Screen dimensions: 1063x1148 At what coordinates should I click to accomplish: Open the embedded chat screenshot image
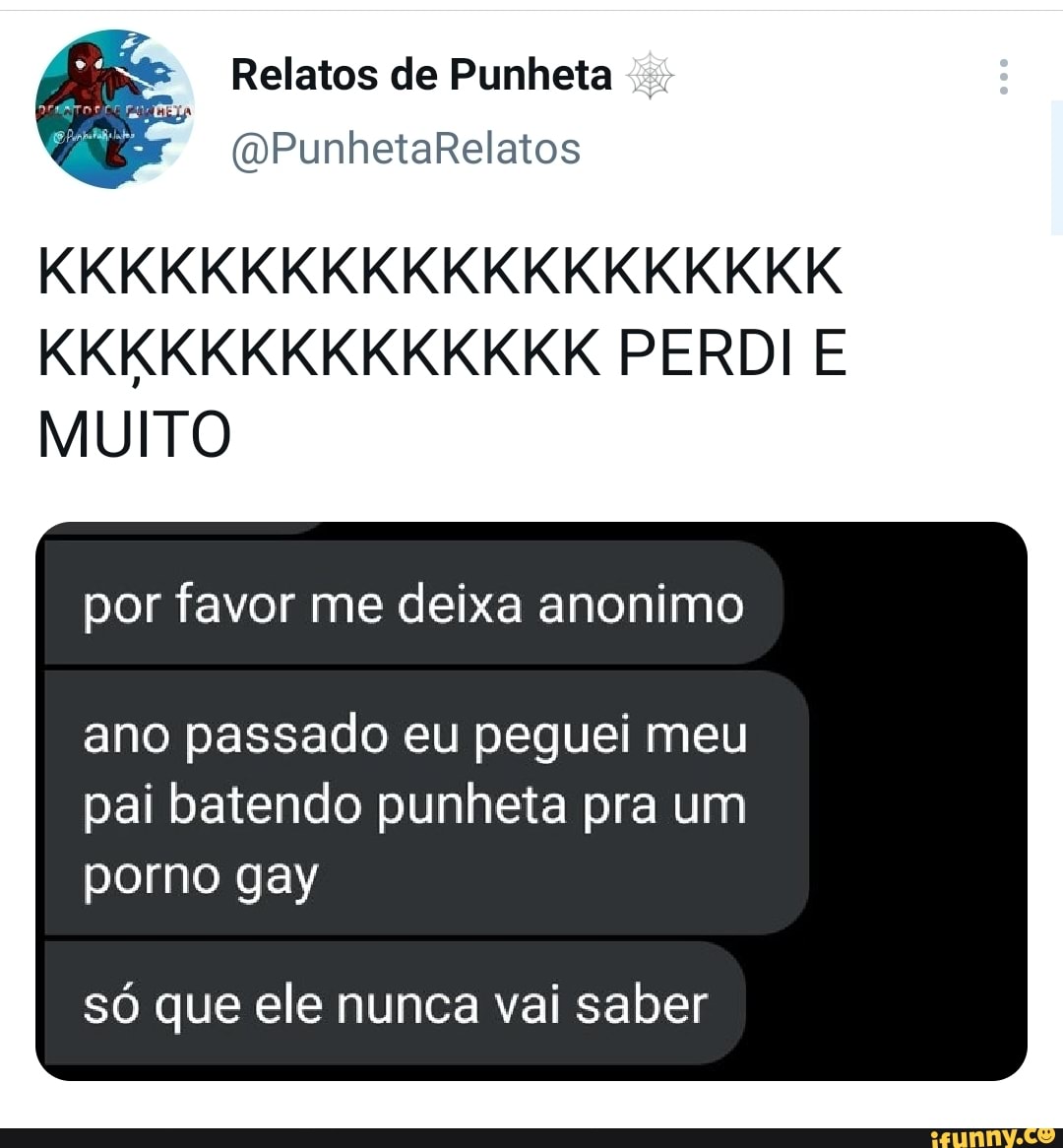point(531,801)
